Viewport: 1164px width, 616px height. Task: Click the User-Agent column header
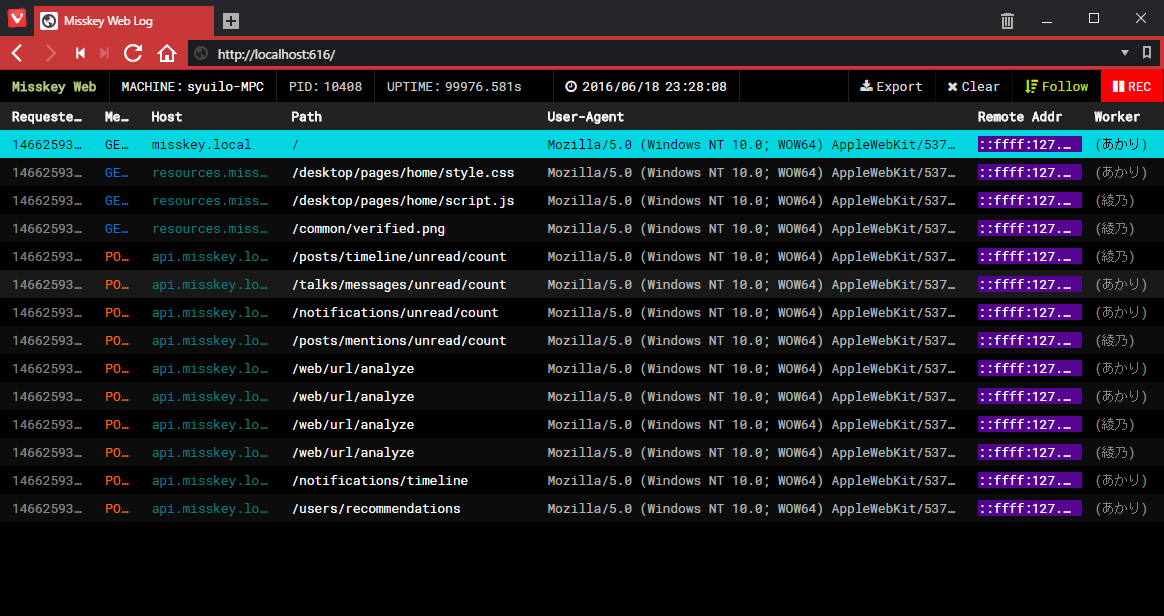(586, 117)
